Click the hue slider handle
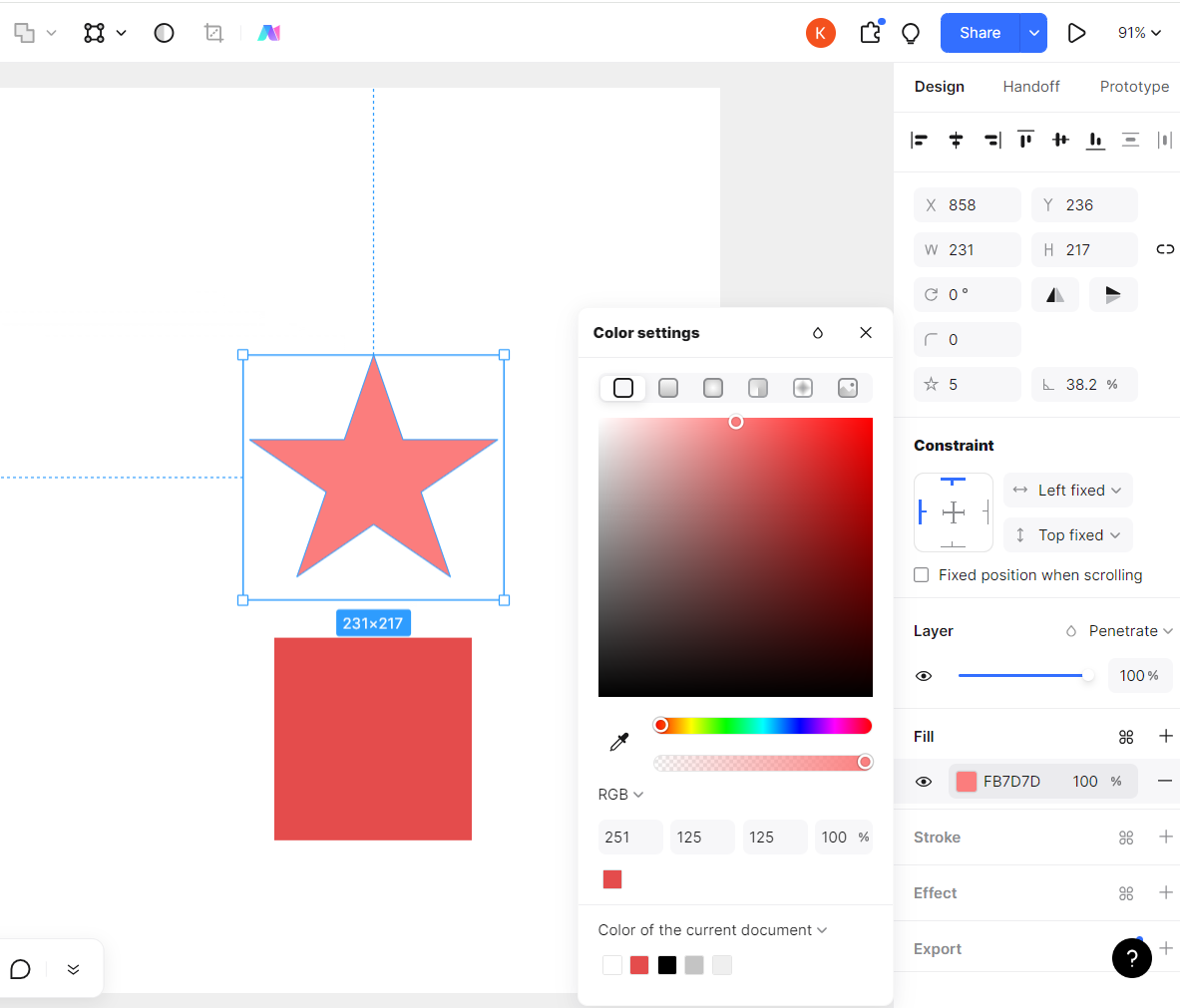 (660, 725)
